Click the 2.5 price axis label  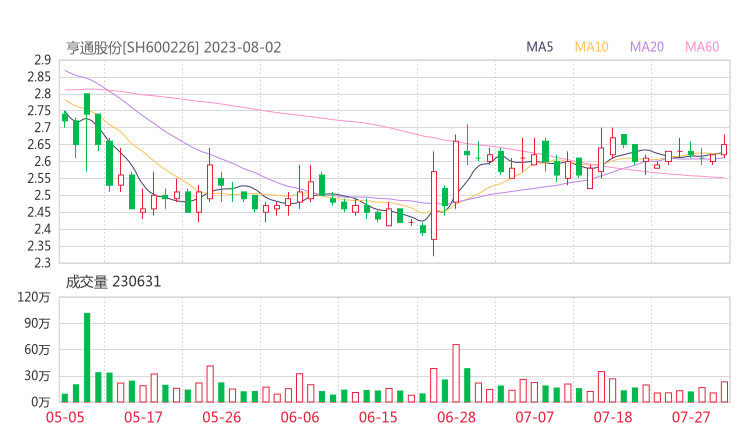point(42,195)
